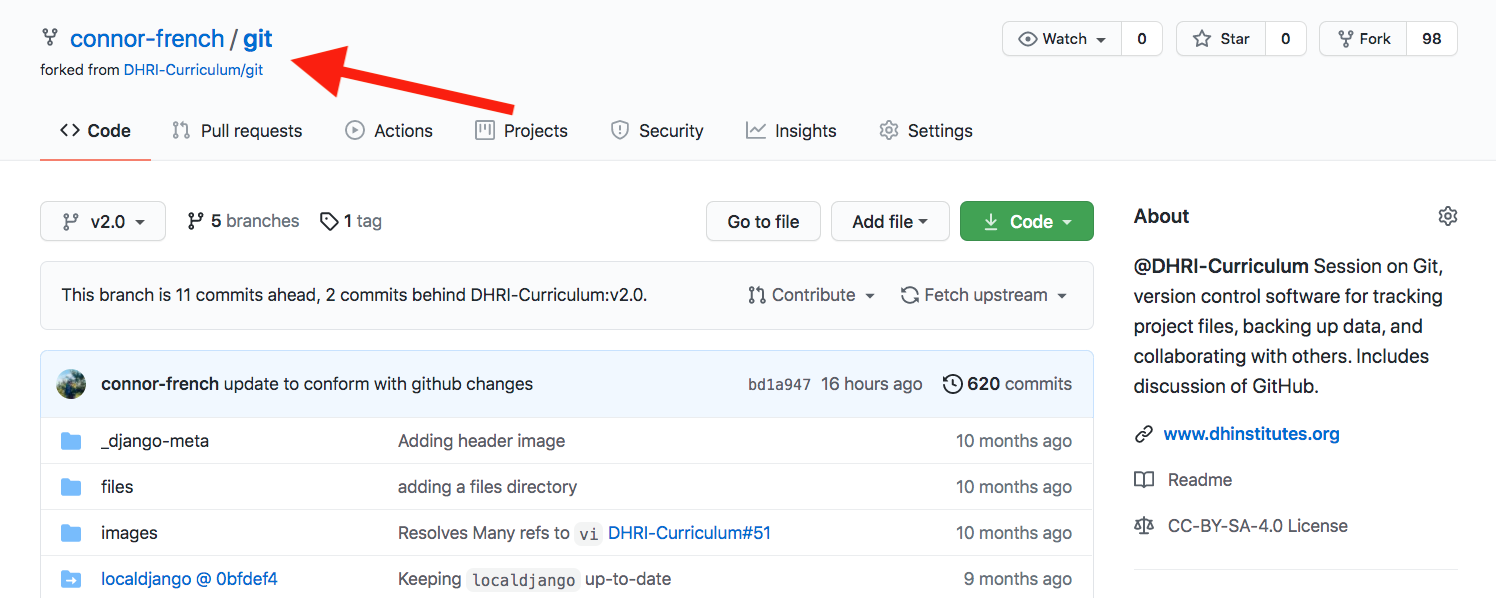
Task: Click the connor-french avatar thumbnail
Action: coord(71,384)
